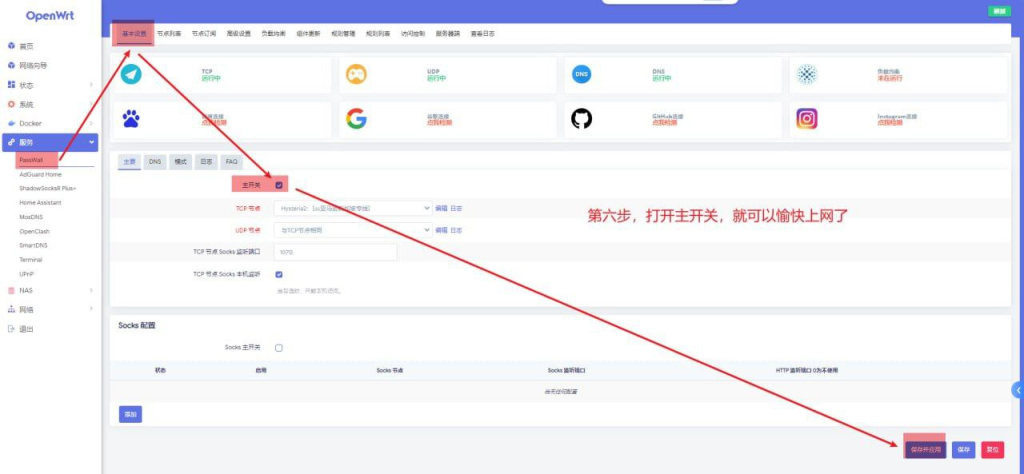Select the 日志 sub-tab
Viewport: 1024px width, 474px height.
click(x=206, y=162)
